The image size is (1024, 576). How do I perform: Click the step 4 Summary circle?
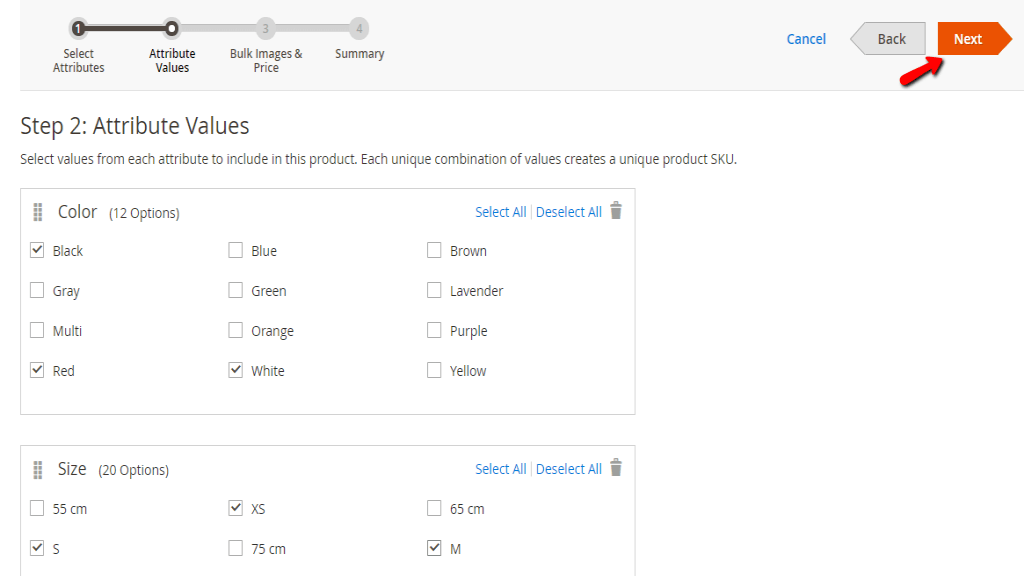pyautogui.click(x=359, y=30)
